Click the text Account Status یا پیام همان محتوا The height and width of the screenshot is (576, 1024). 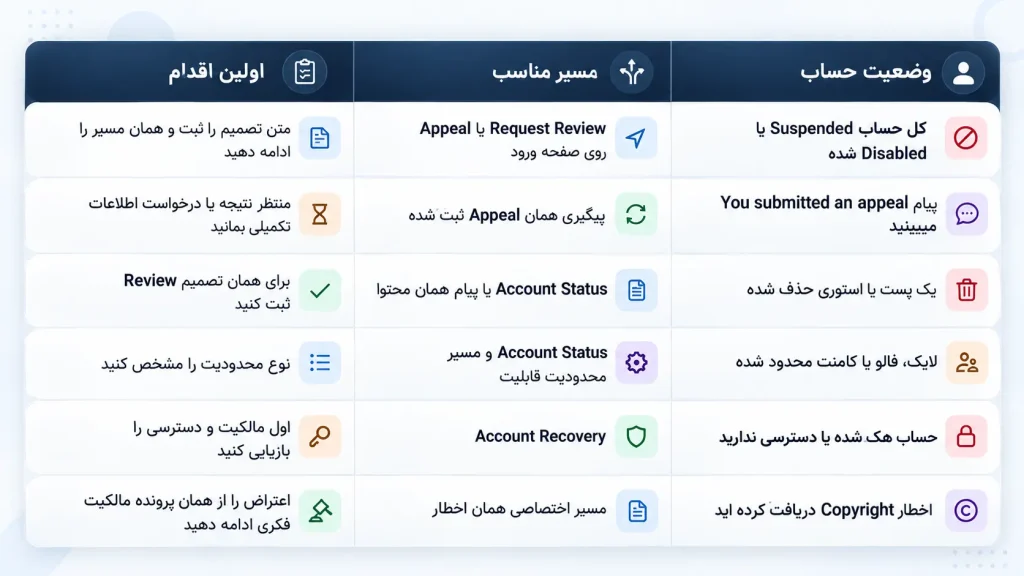(492, 289)
